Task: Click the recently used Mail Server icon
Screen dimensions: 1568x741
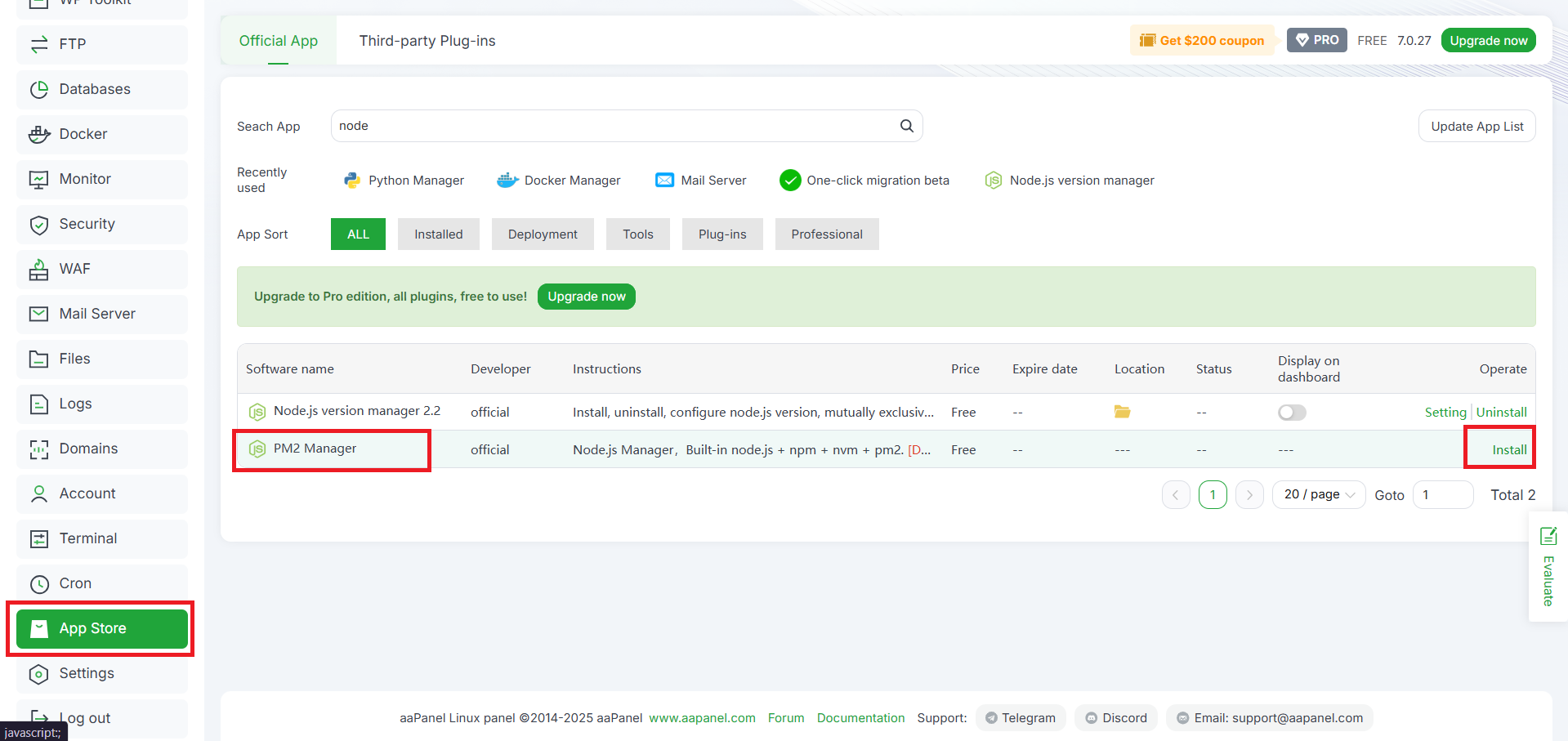Action: [x=665, y=180]
